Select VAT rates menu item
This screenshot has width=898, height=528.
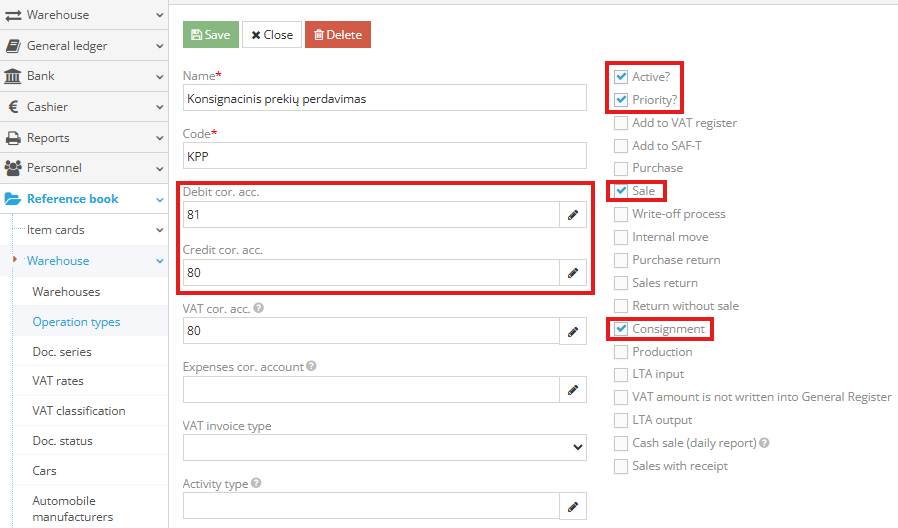(58, 381)
